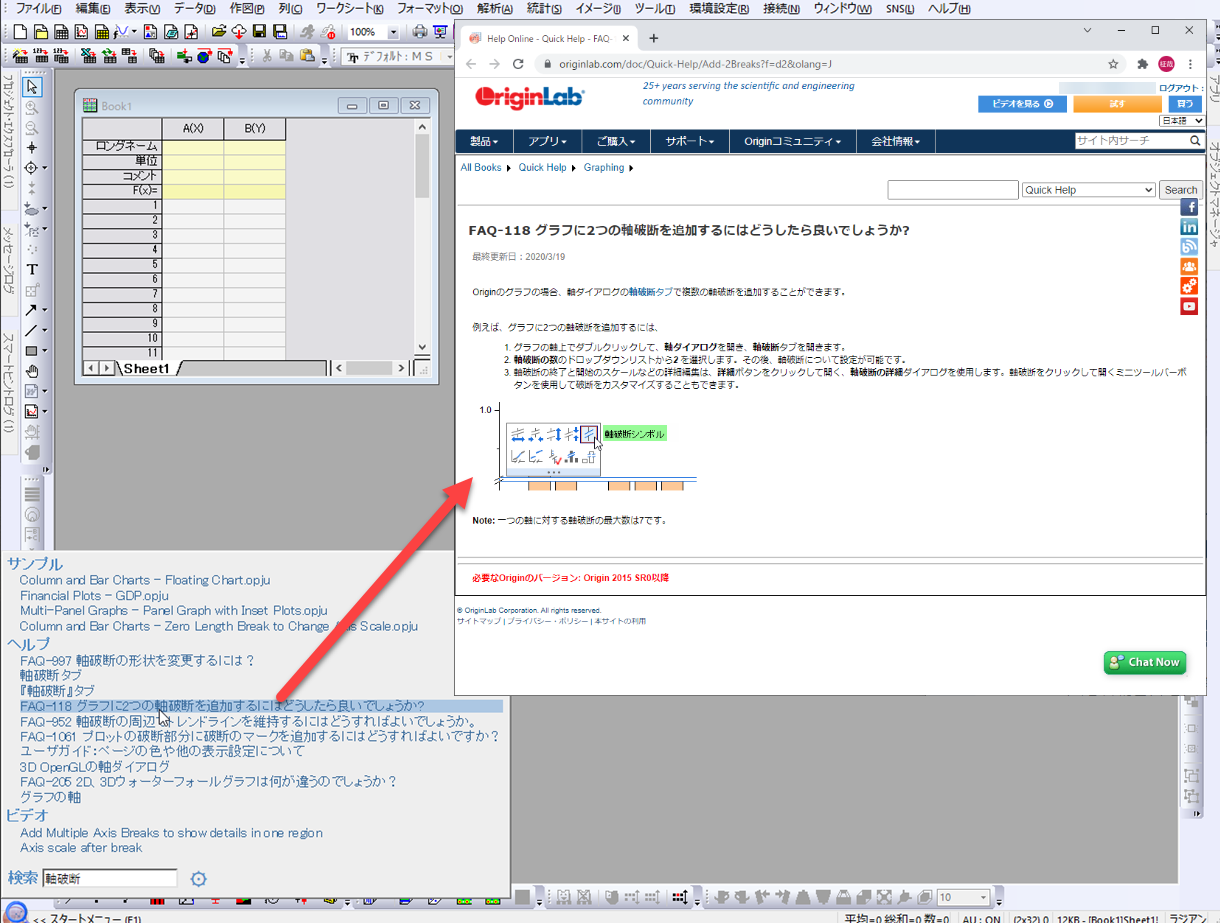The height and width of the screenshot is (923, 1220).
Task: Select the Arrow drawing tool
Action: click(31, 310)
